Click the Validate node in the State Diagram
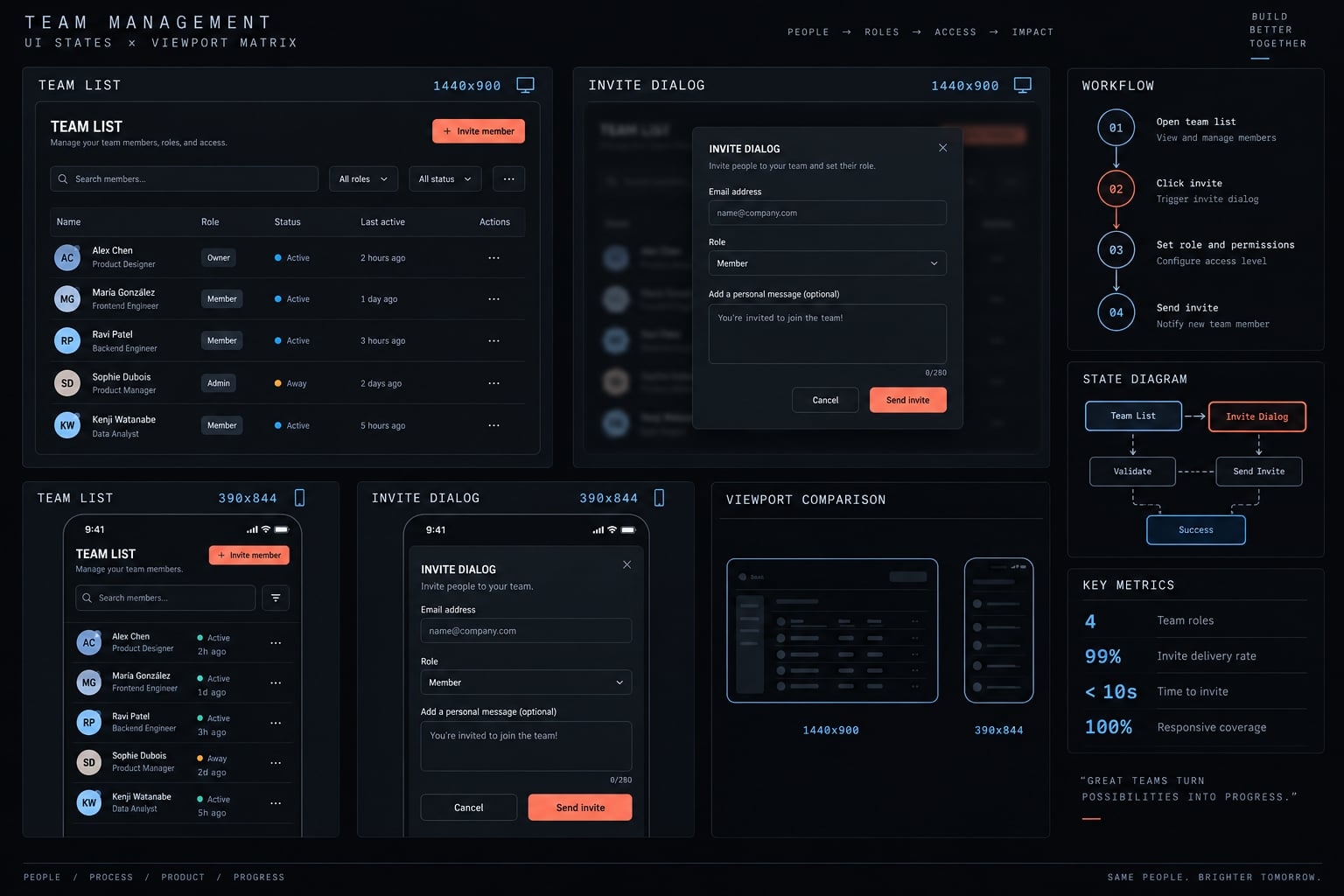Screen dimensions: 1344x896 click(1132, 472)
